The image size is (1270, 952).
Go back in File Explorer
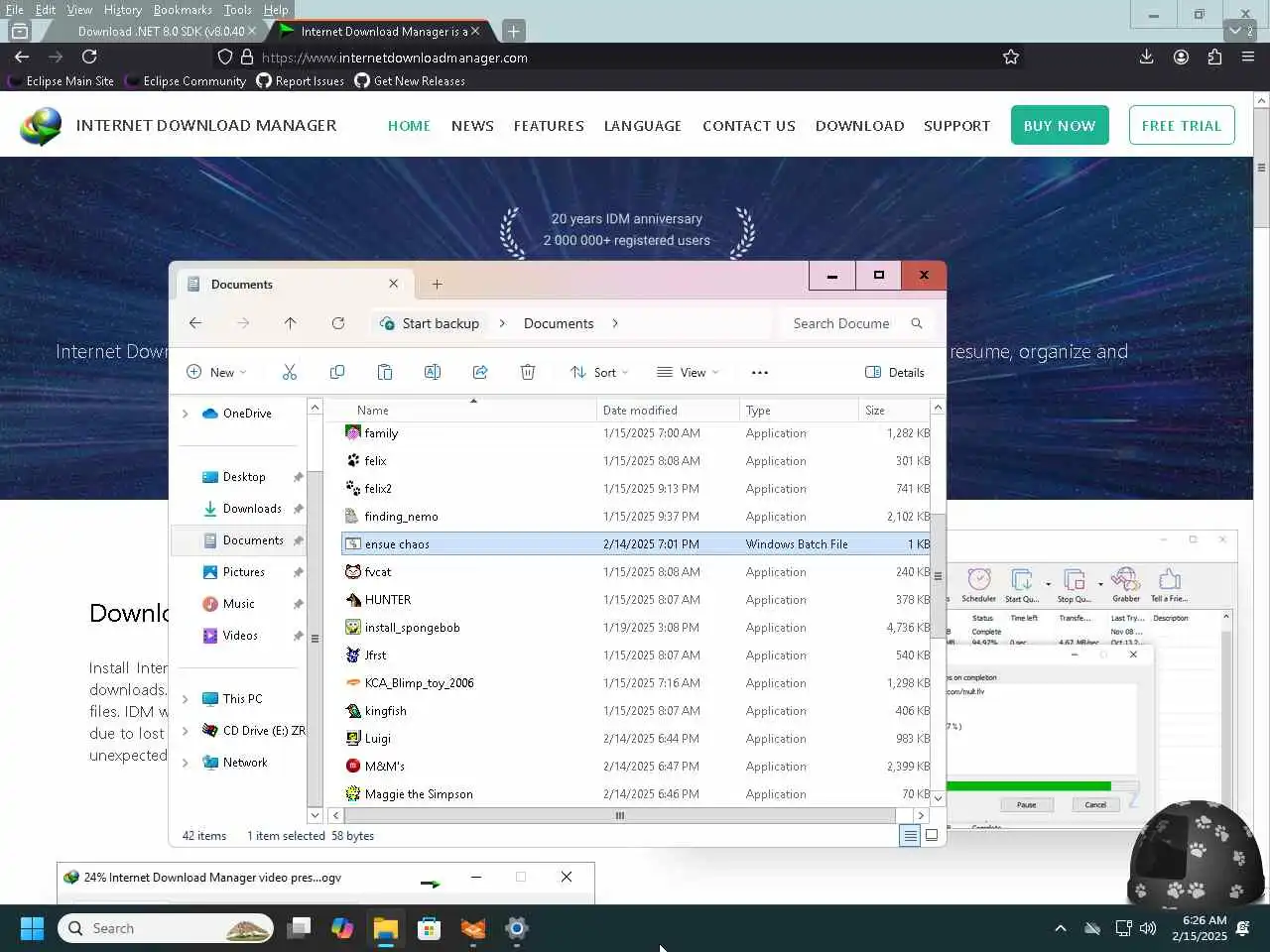click(195, 323)
